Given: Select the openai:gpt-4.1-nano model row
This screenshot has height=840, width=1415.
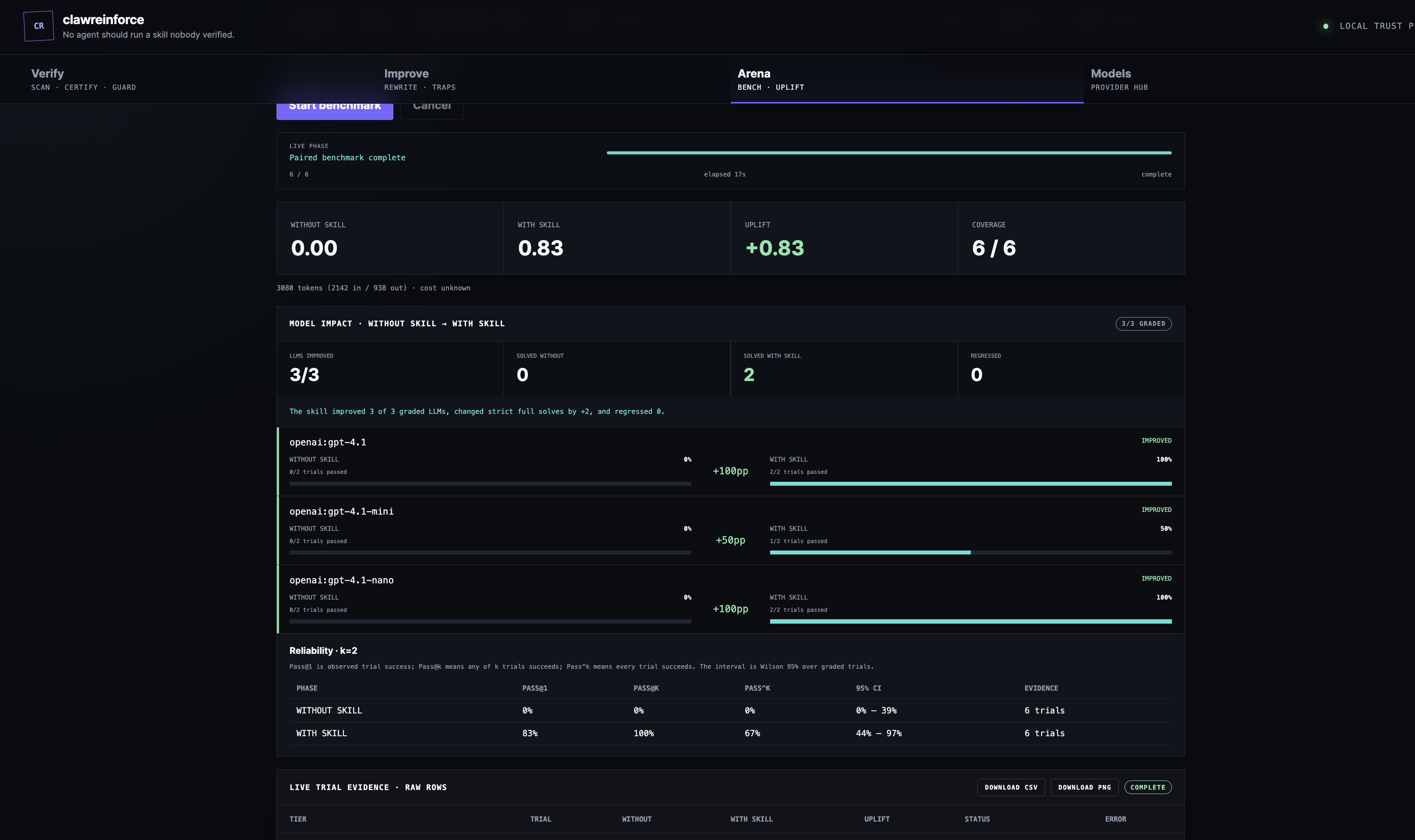Looking at the screenshot, I should pyautogui.click(x=730, y=600).
